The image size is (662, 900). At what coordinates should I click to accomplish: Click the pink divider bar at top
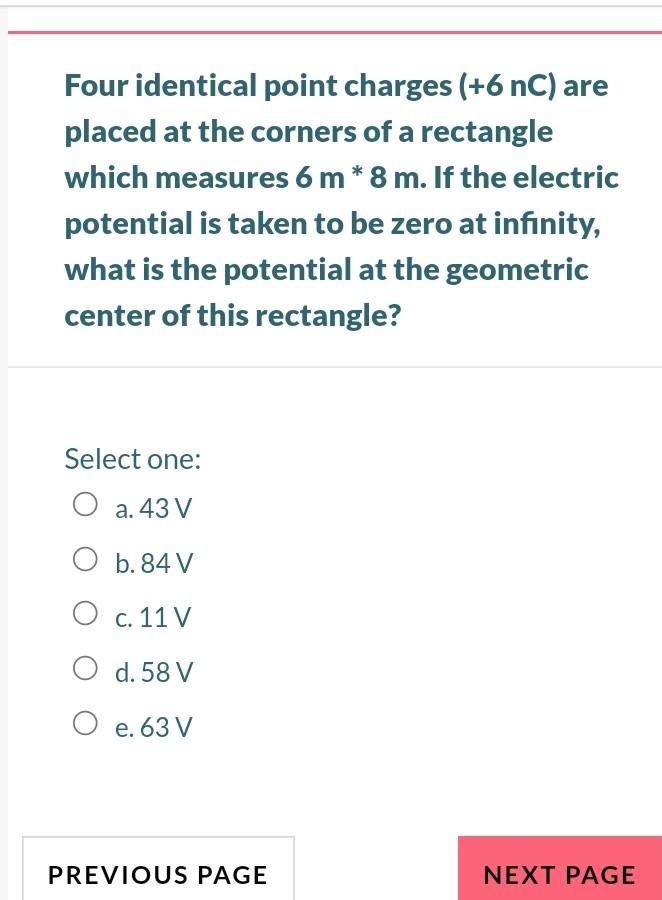331,31
